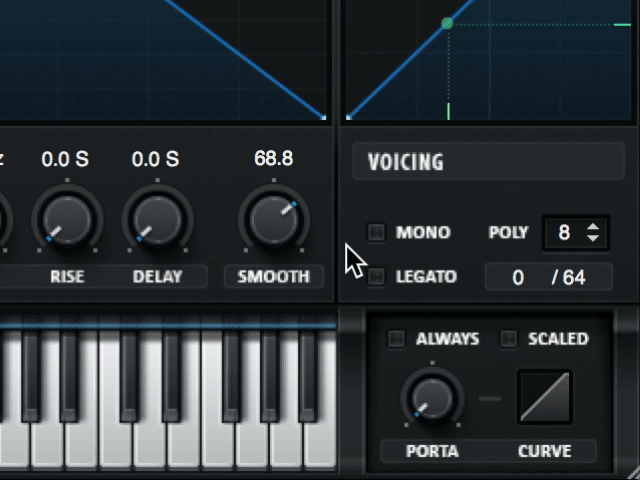Image resolution: width=640 pixels, height=480 pixels.
Task: Click the green curve point in graph
Action: click(x=447, y=23)
